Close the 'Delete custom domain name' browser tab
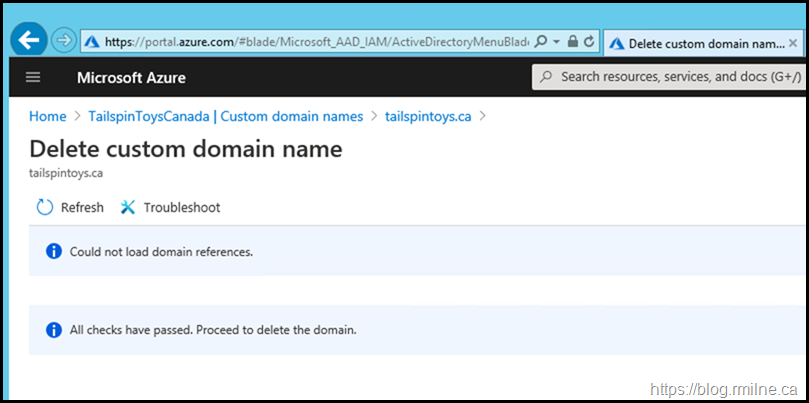The height and width of the screenshot is (403, 809). point(793,43)
